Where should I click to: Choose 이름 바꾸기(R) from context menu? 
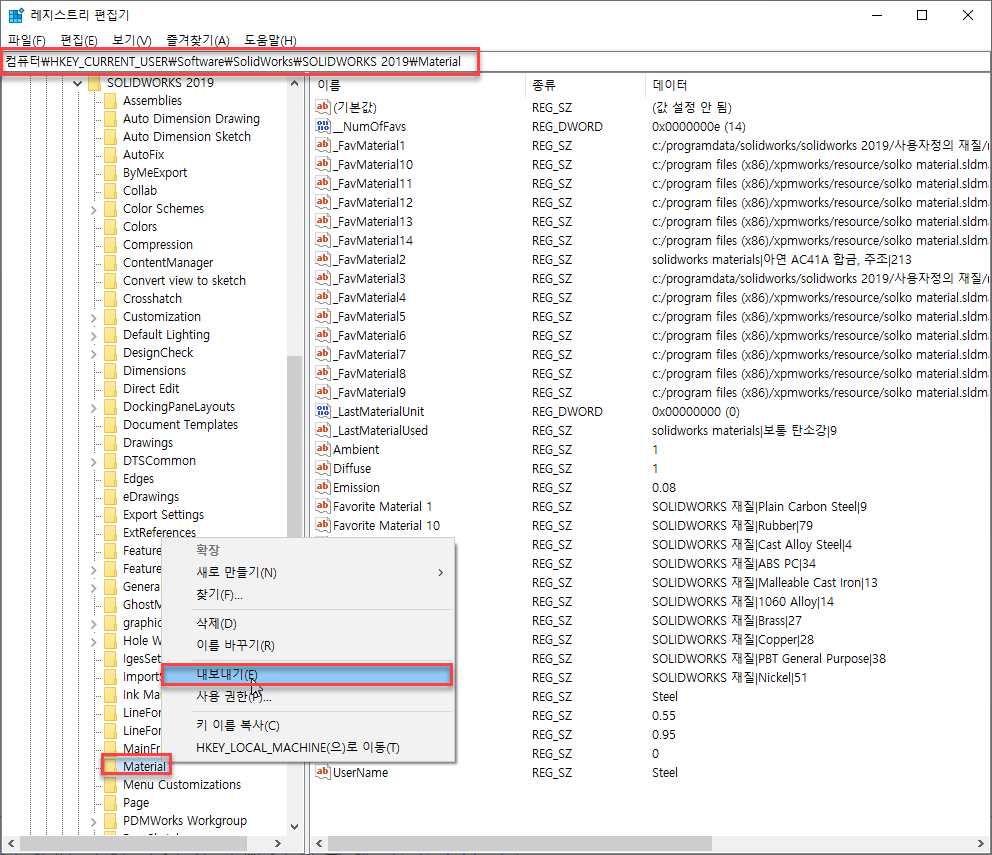click(307, 646)
